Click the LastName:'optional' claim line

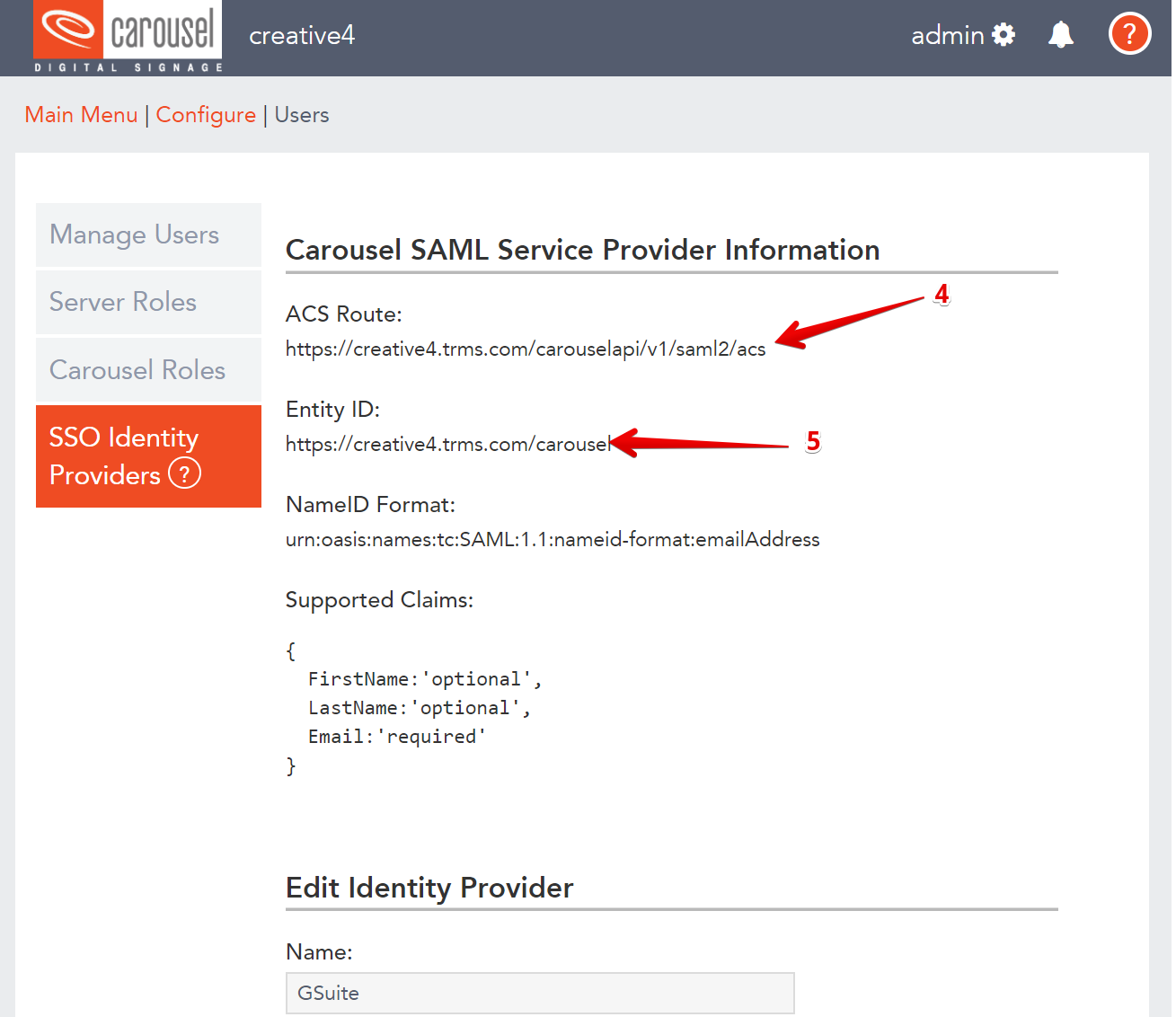point(420,708)
